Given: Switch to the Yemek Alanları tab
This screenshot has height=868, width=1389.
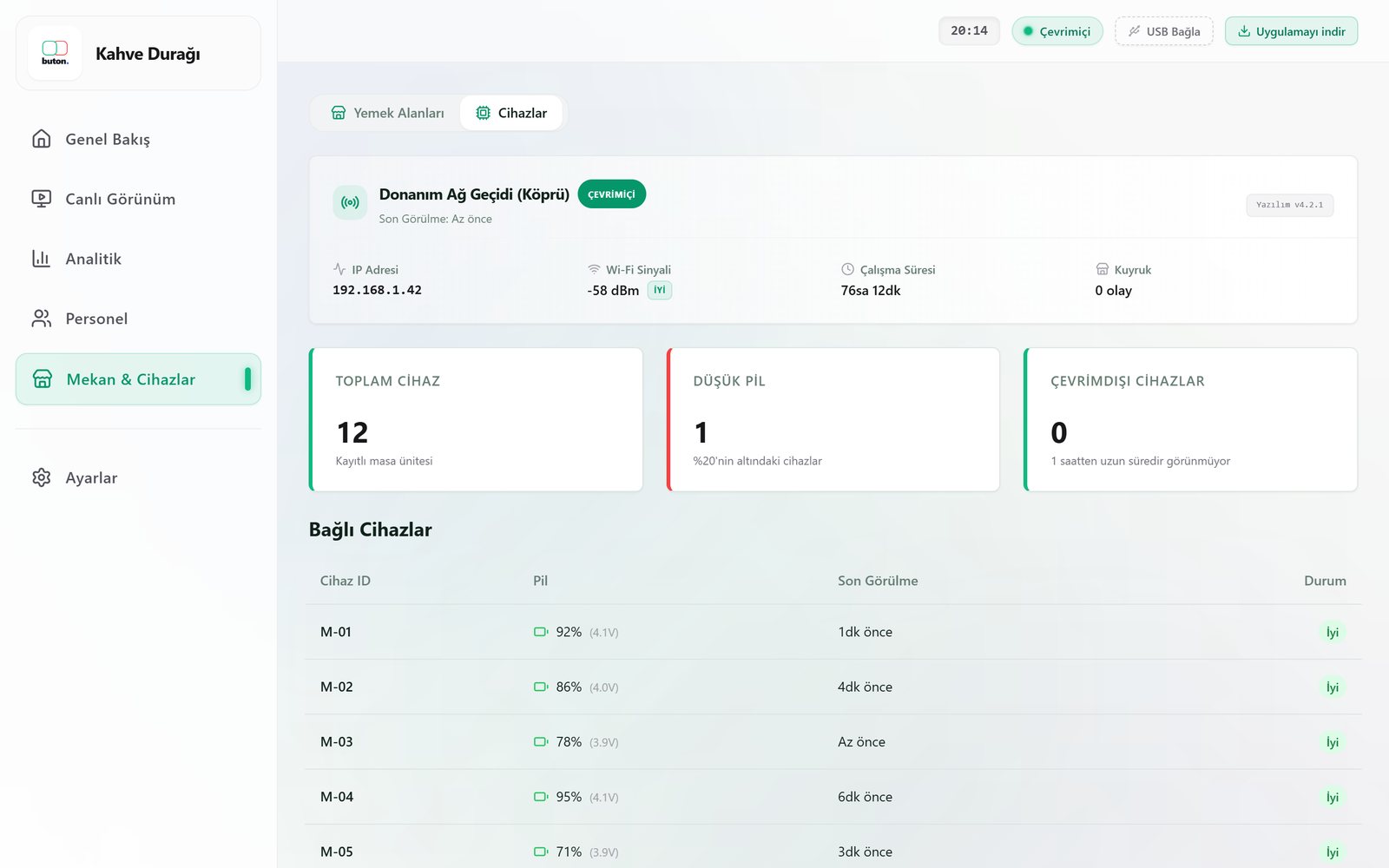Looking at the screenshot, I should click(x=387, y=113).
